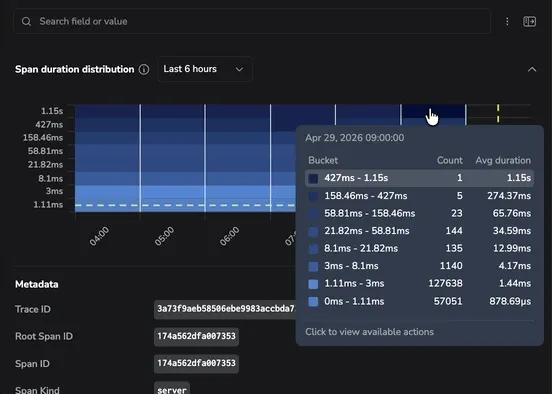The height and width of the screenshot is (394, 552).
Task: Select the 158.46ms - 427ms bucket row
Action: tap(419, 196)
